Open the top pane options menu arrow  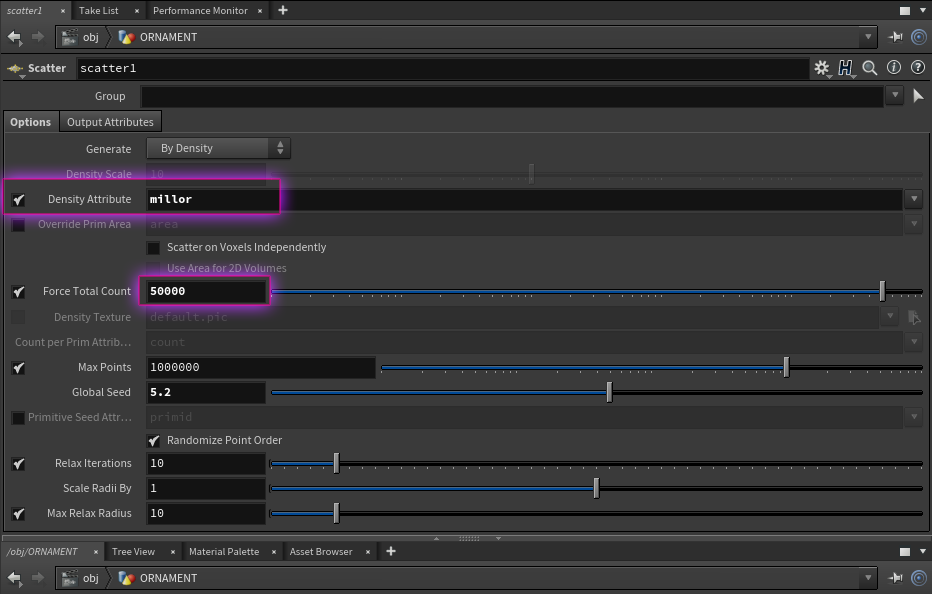pos(922,11)
